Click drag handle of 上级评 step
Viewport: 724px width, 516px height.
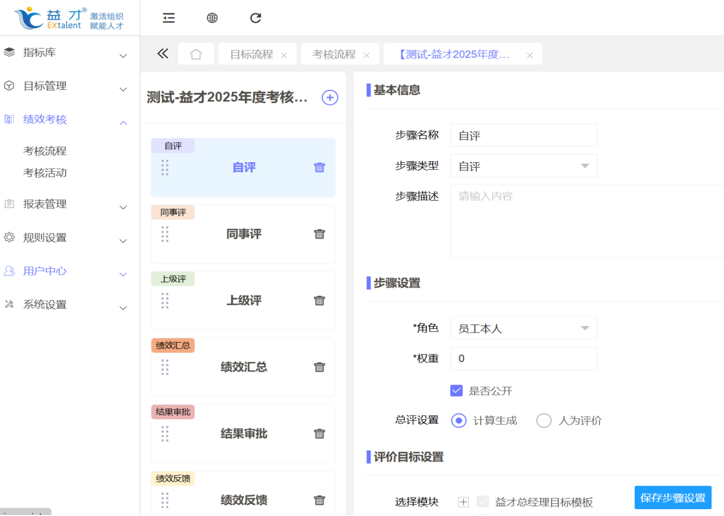click(165, 300)
